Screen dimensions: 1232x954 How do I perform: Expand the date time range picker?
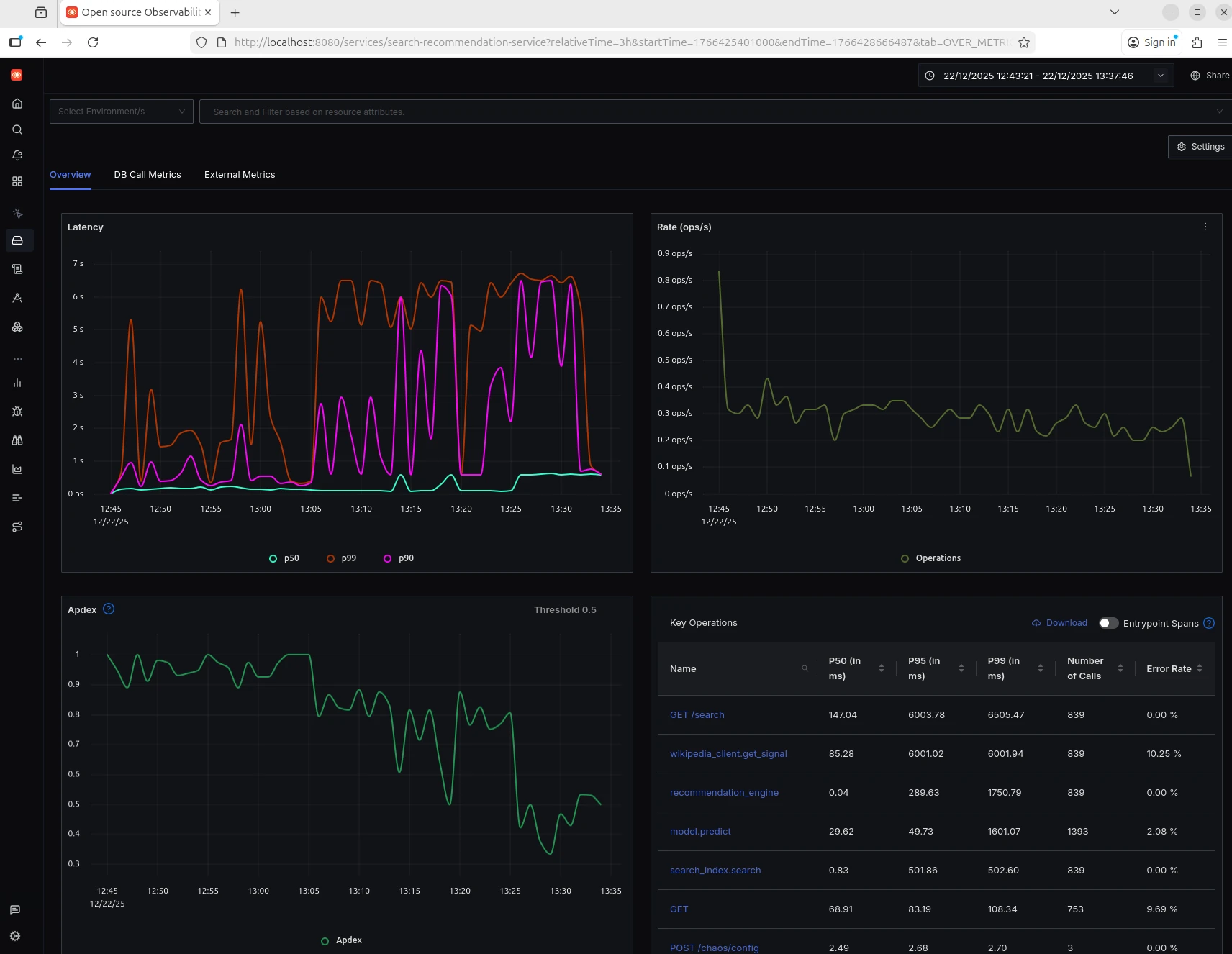click(x=1160, y=76)
